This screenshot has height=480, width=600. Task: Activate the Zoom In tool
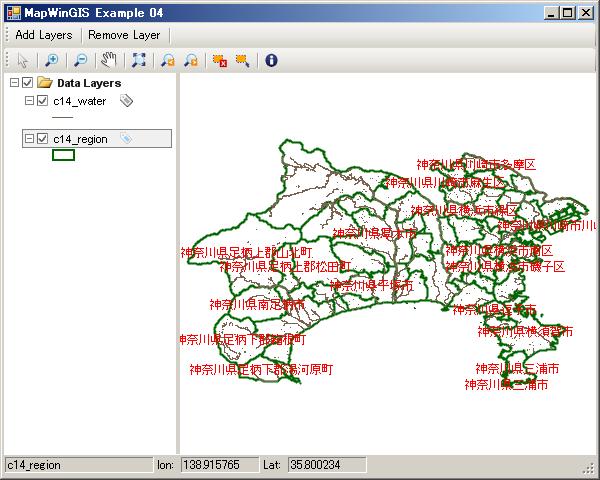click(x=52, y=60)
